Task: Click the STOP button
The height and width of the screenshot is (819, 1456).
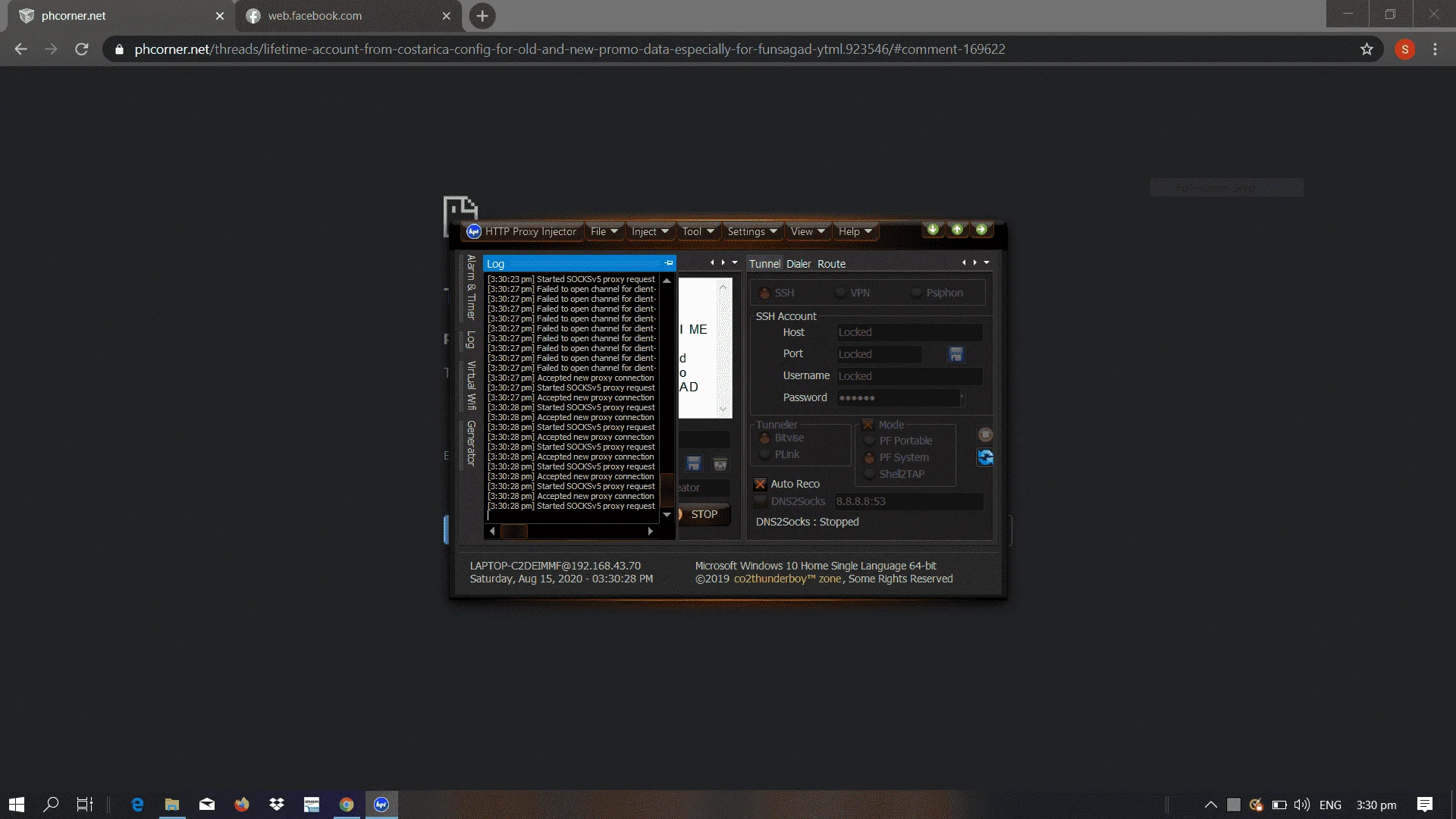Action: (704, 514)
